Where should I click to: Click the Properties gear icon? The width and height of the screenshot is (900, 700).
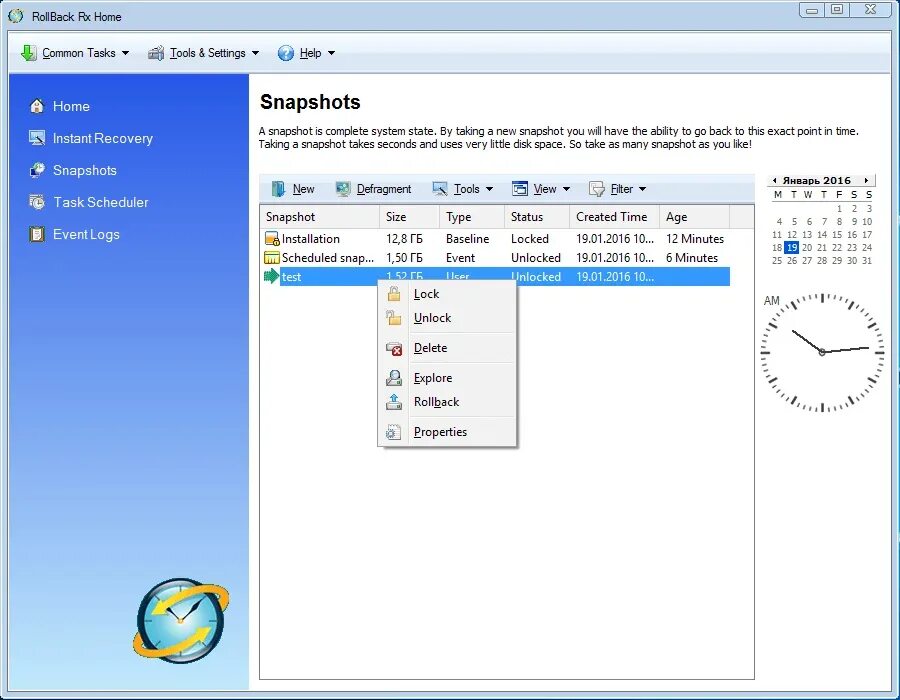click(393, 431)
